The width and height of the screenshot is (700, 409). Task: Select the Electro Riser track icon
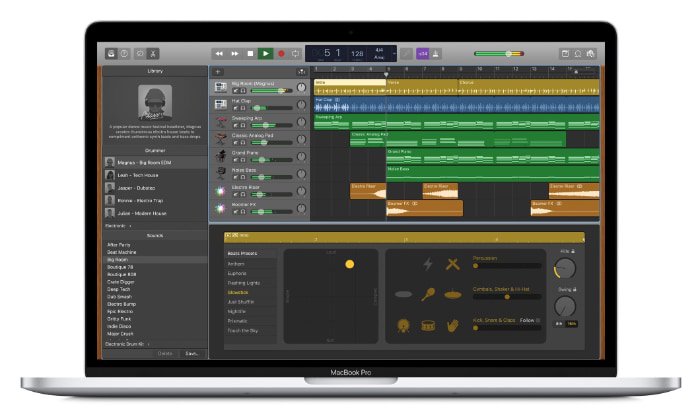(x=221, y=191)
